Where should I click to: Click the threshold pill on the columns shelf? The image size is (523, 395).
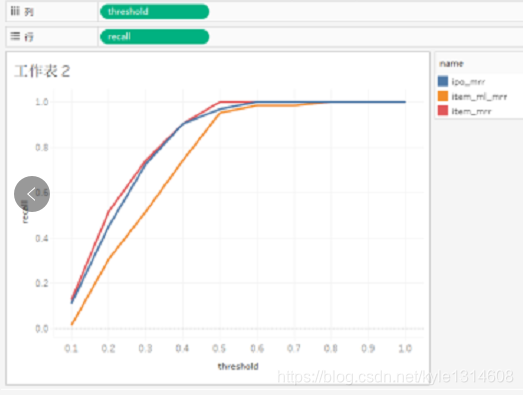click(154, 12)
